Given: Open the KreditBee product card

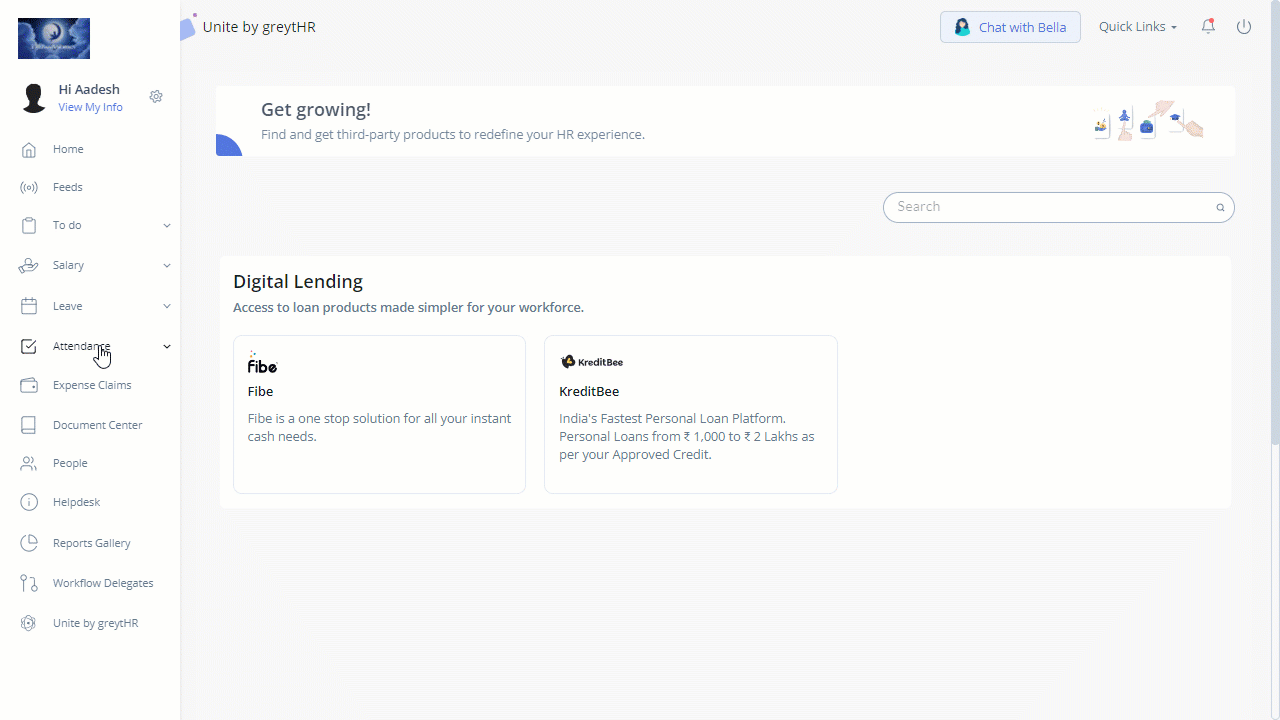Looking at the screenshot, I should point(691,414).
